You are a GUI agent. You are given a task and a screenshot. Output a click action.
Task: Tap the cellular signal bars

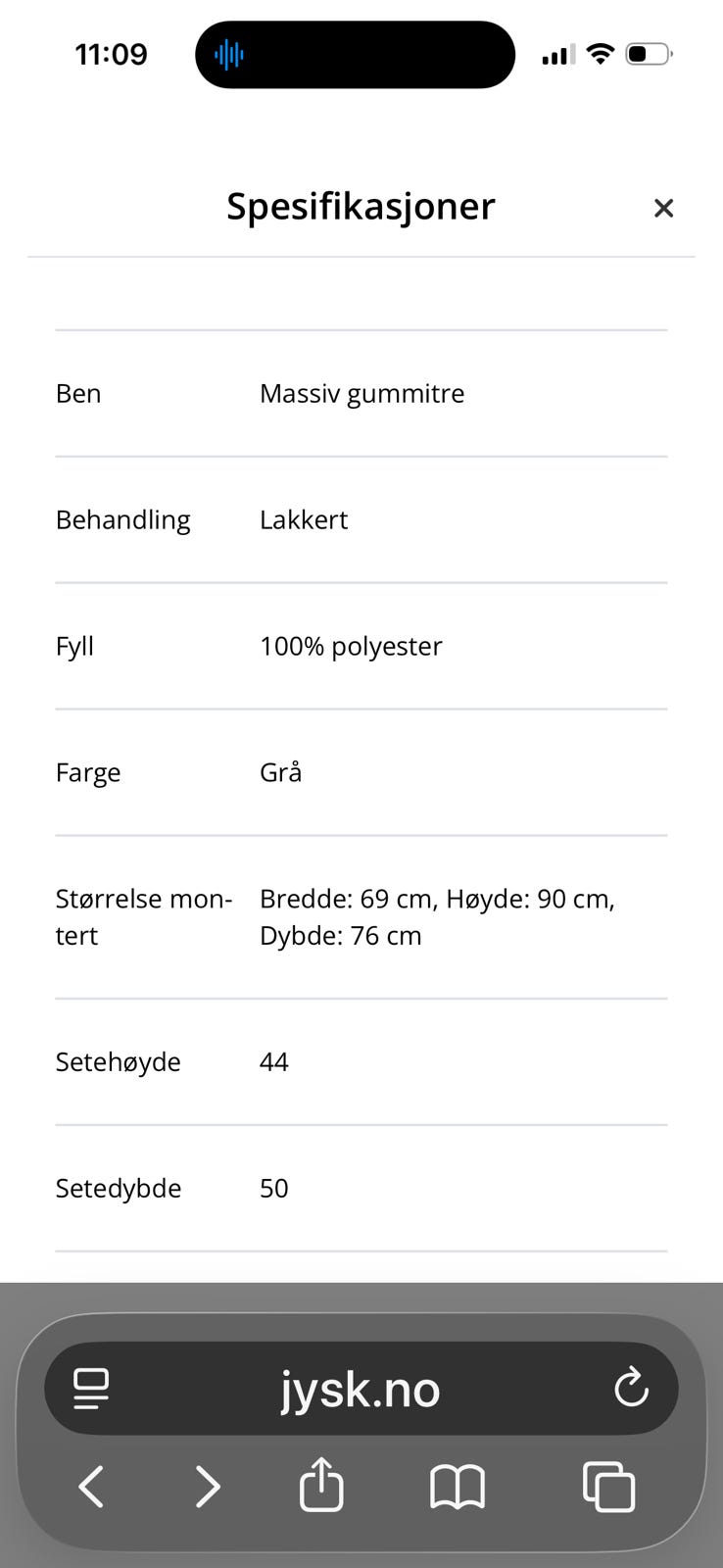point(556,55)
